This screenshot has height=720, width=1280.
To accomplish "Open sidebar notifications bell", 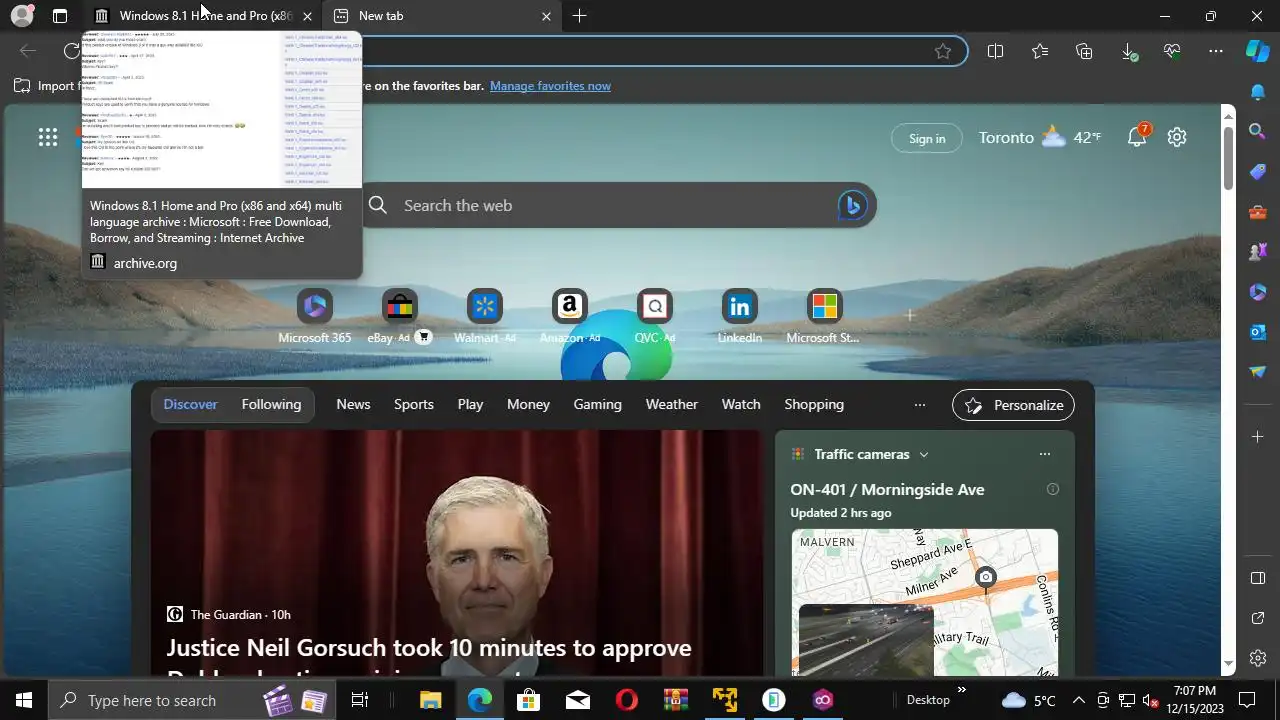I will [1258, 91].
